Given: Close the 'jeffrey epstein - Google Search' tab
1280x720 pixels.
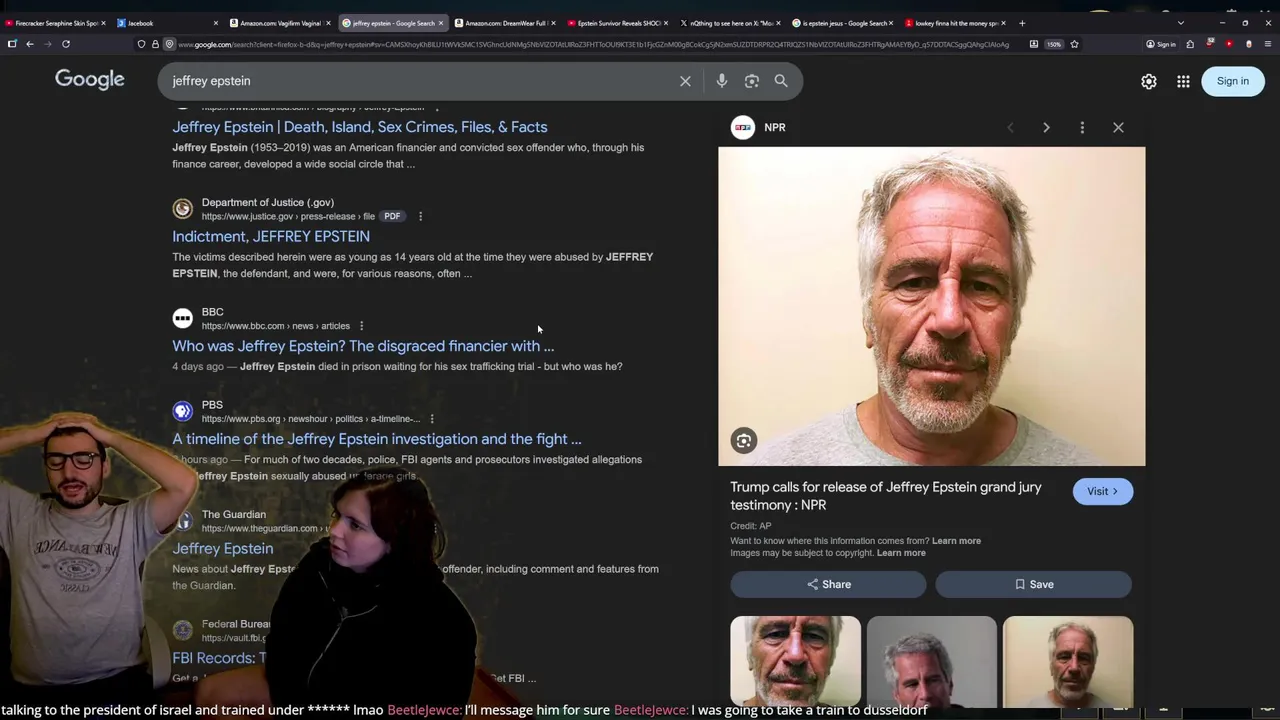Looking at the screenshot, I should point(440,23).
